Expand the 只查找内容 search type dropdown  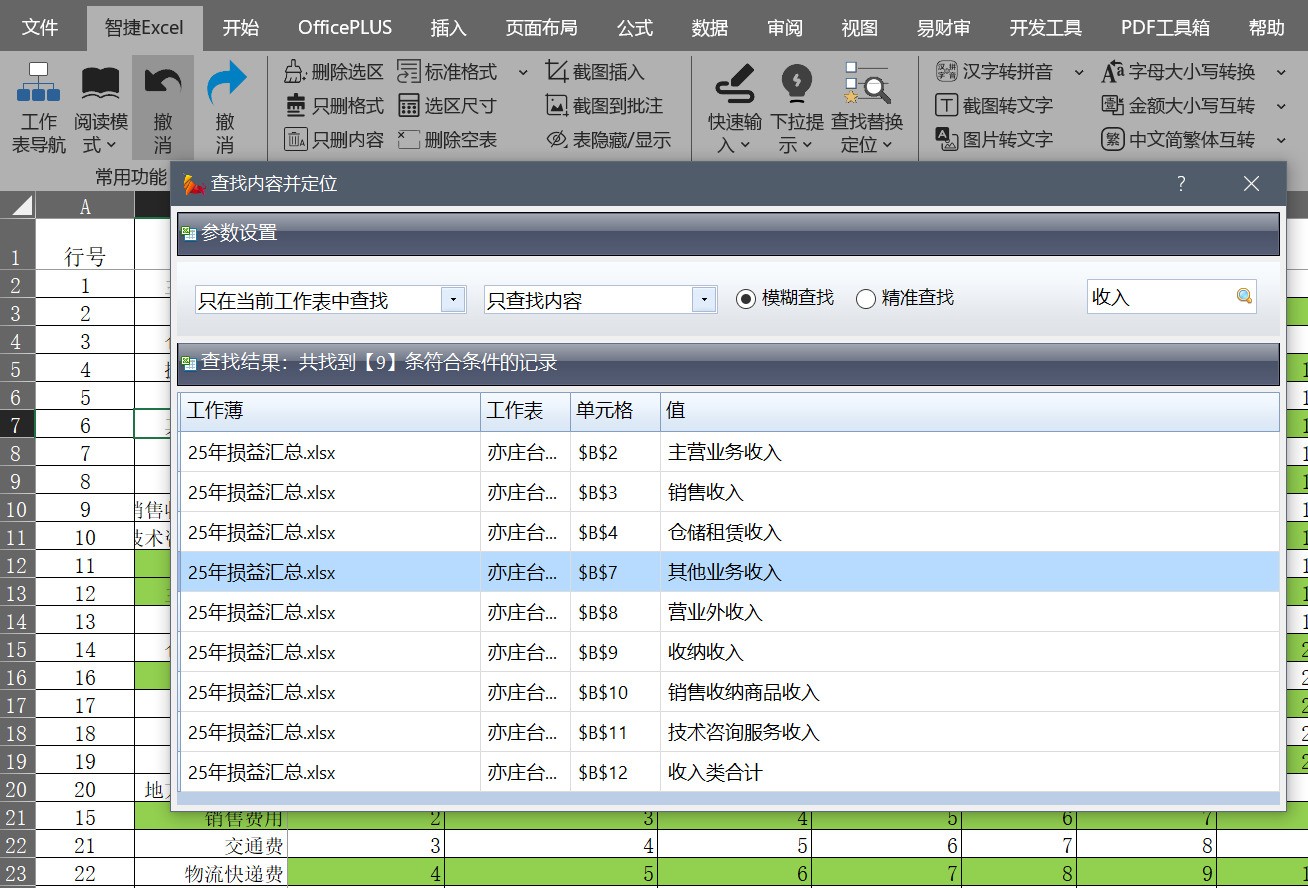click(x=704, y=300)
